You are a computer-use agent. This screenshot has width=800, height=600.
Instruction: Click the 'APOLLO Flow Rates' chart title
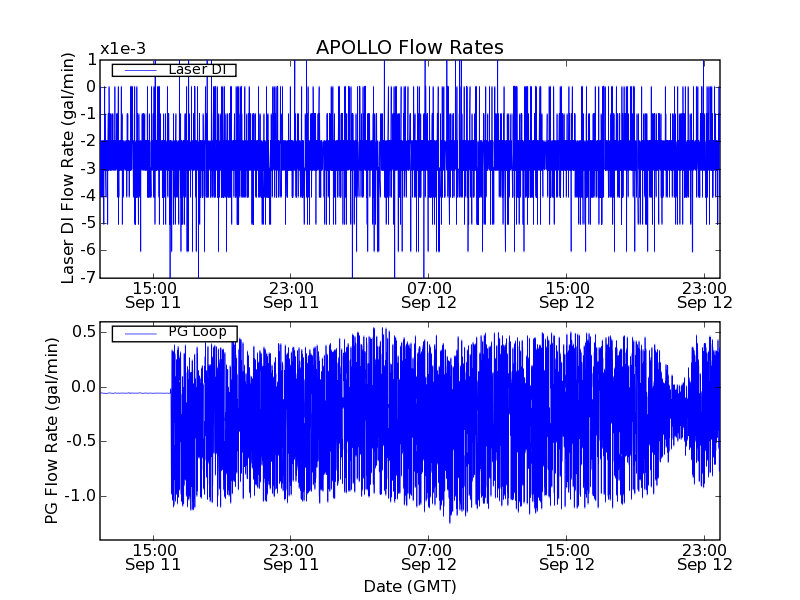410,47
